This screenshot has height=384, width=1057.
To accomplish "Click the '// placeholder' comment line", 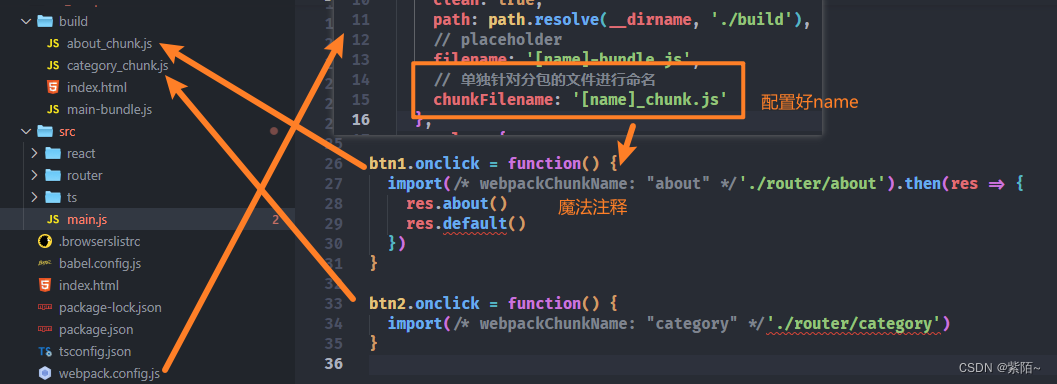I will [497, 40].
